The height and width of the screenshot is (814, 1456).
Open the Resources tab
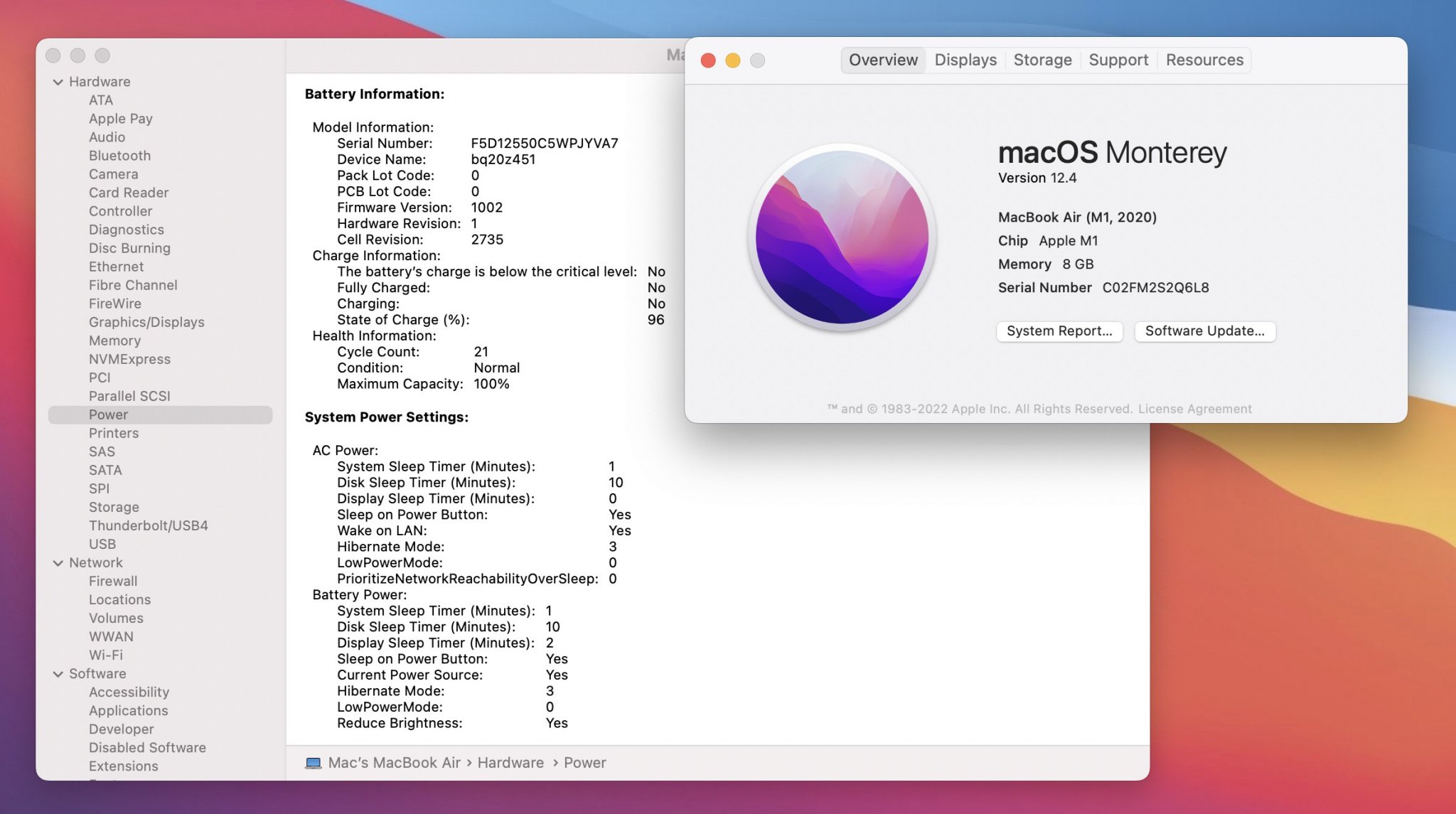pyautogui.click(x=1204, y=60)
